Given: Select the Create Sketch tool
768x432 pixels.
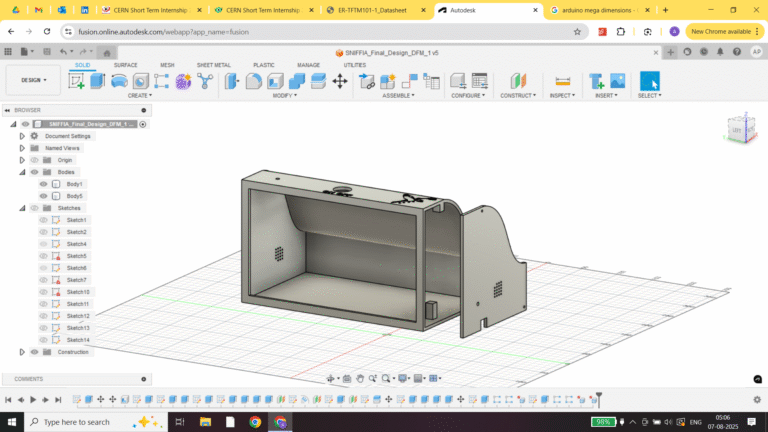Looking at the screenshot, I should pyautogui.click(x=77, y=81).
